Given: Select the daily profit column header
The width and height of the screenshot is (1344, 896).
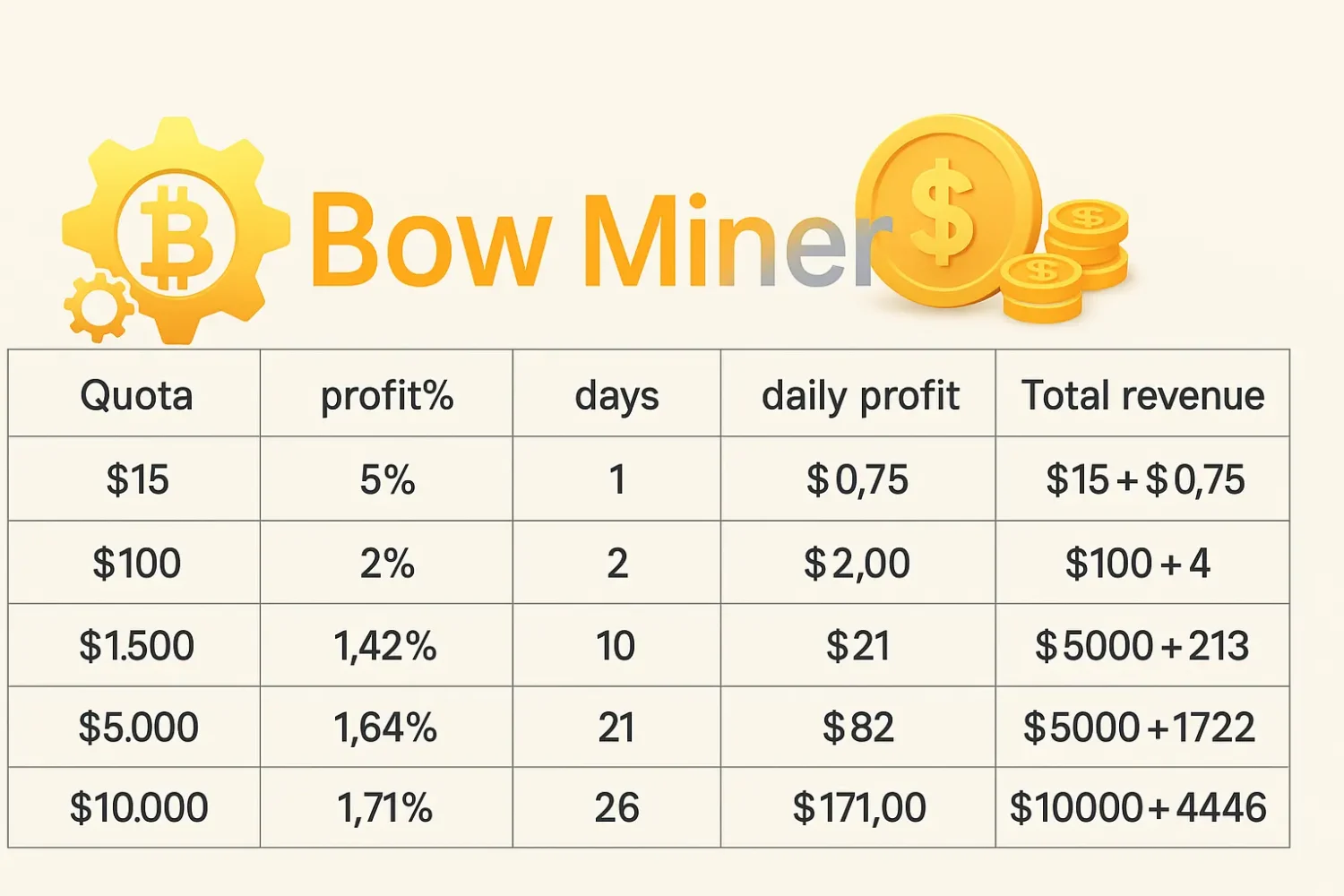Looking at the screenshot, I should pos(859,395).
